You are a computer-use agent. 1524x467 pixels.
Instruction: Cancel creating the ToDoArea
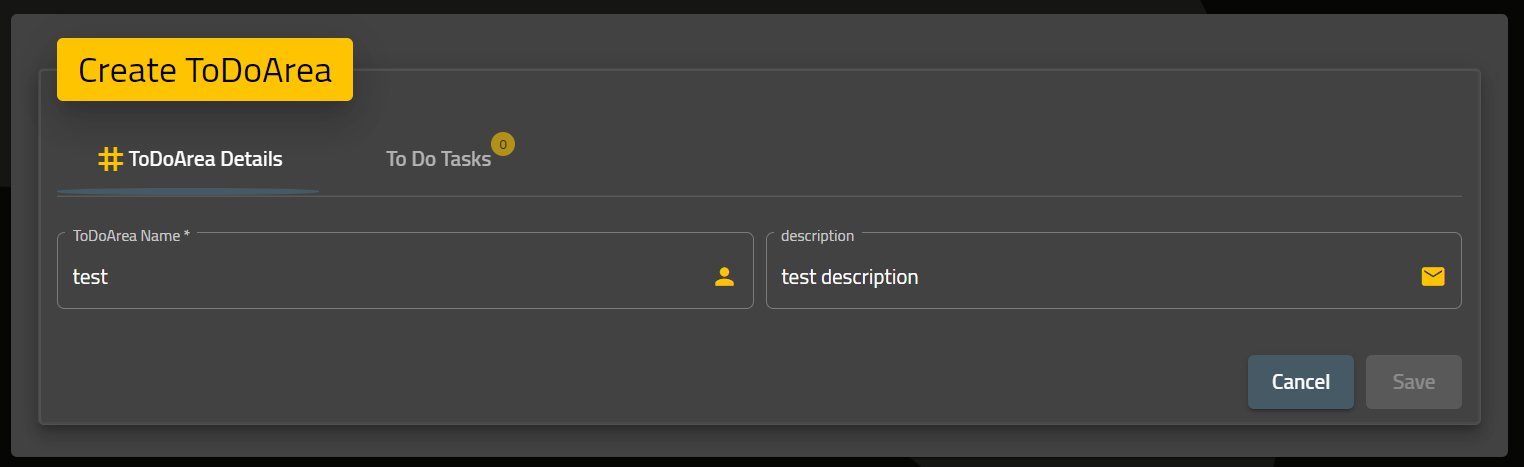(x=1301, y=382)
